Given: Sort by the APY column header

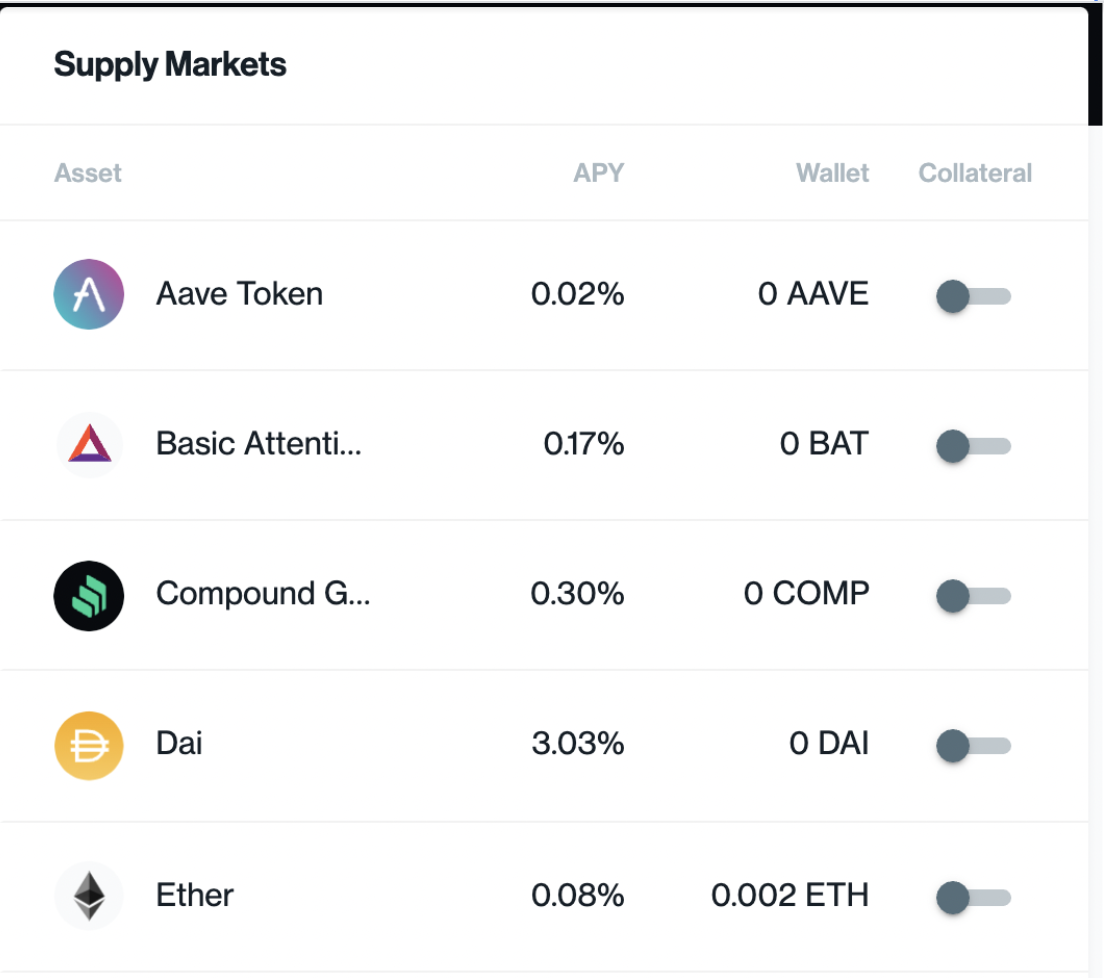Looking at the screenshot, I should (x=598, y=172).
